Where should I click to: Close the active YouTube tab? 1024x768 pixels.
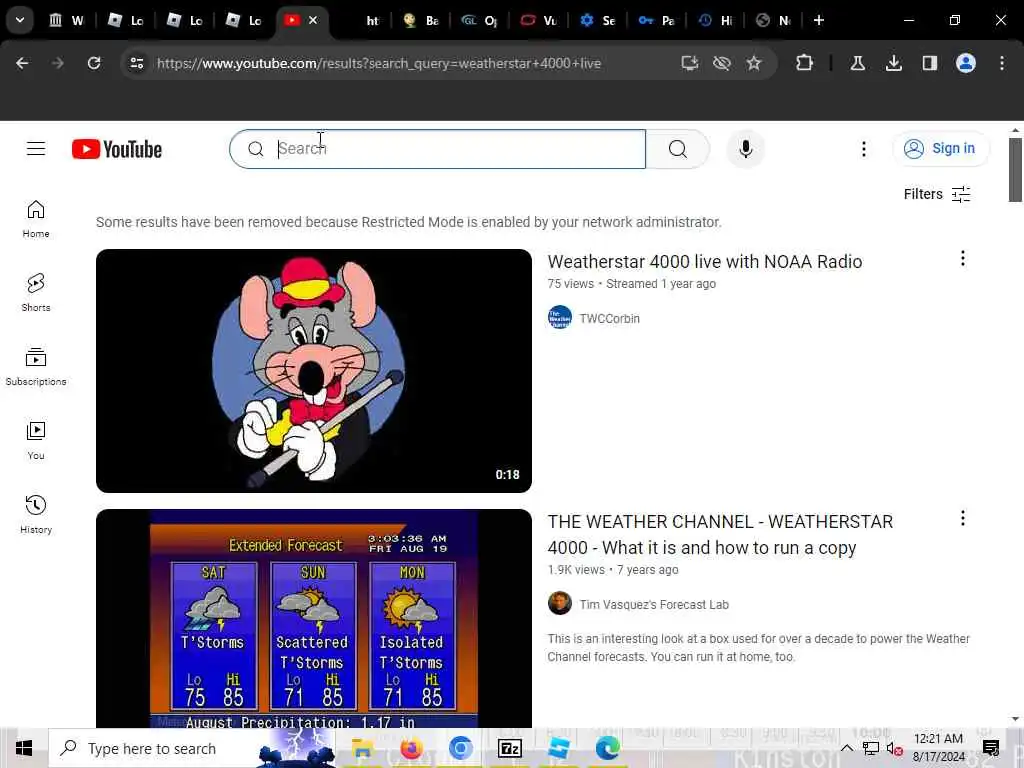tap(313, 20)
